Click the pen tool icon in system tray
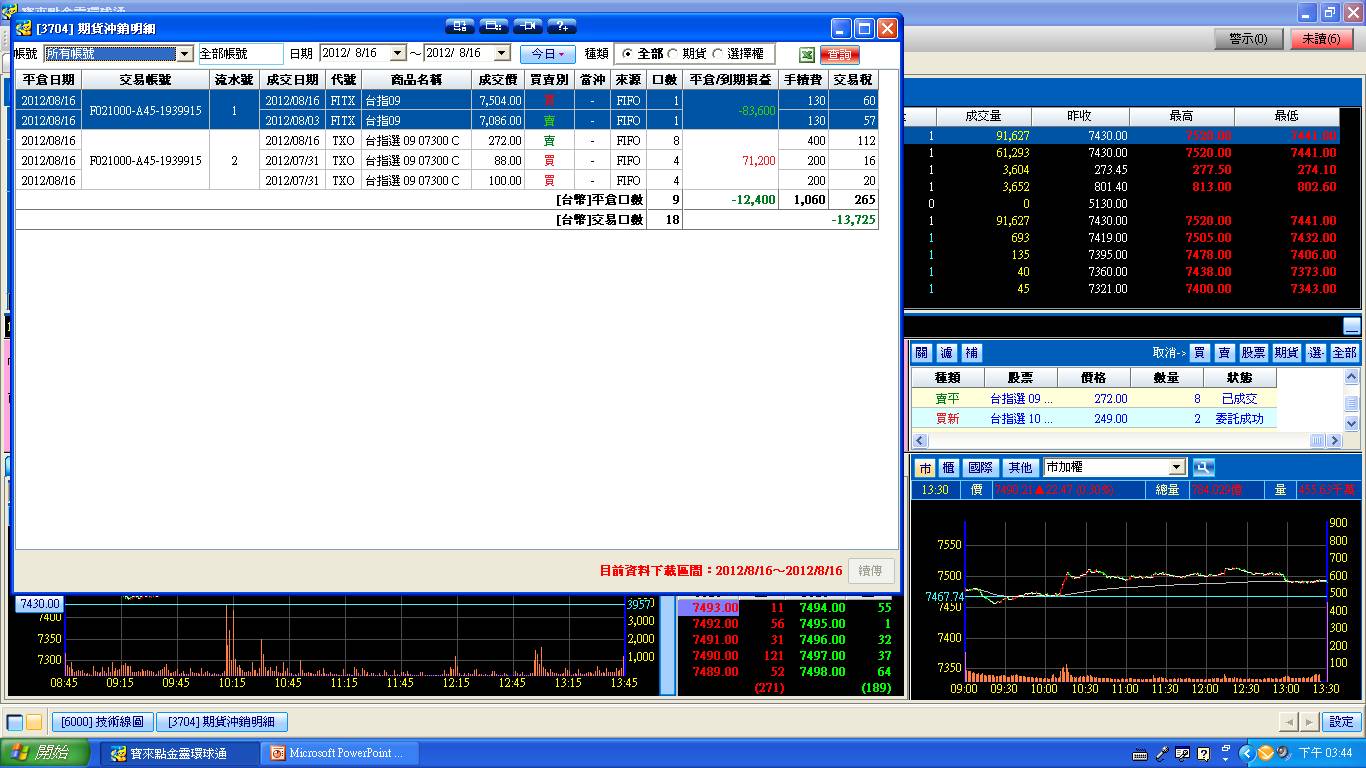Image resolution: width=1366 pixels, height=768 pixels. pos(1161,753)
